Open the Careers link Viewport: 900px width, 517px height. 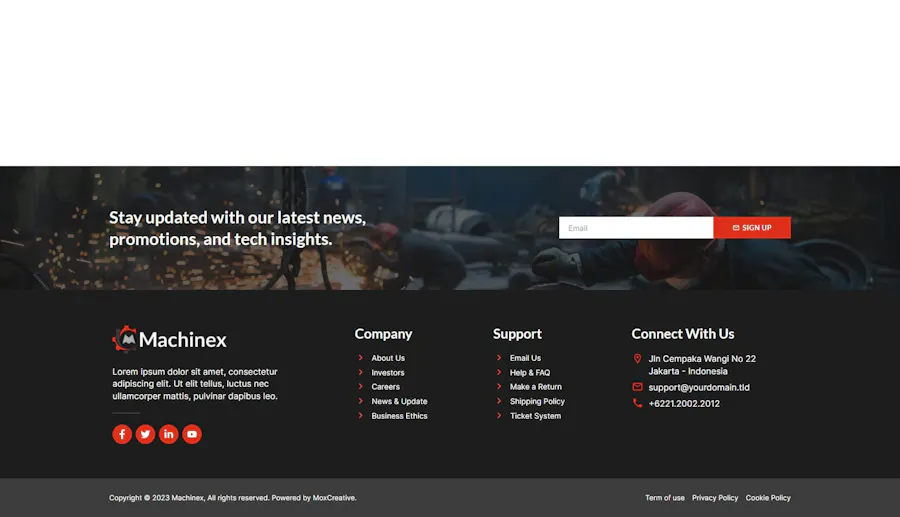coord(386,387)
